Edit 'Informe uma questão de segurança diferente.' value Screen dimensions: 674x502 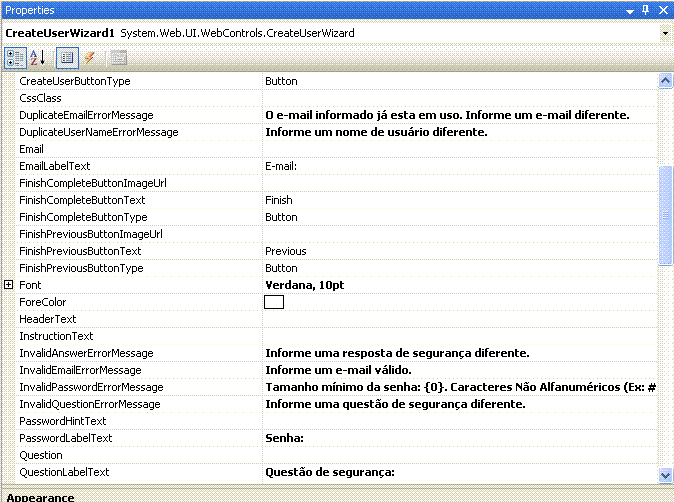pos(460,404)
